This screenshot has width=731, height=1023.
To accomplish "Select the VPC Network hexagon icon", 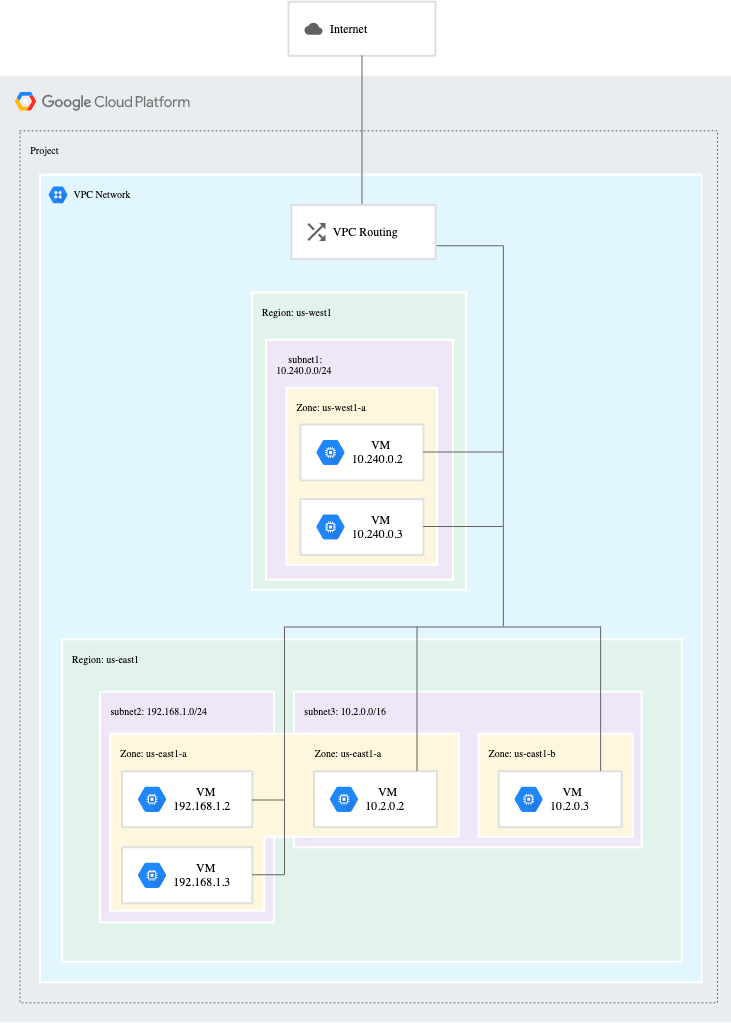I will point(58,194).
